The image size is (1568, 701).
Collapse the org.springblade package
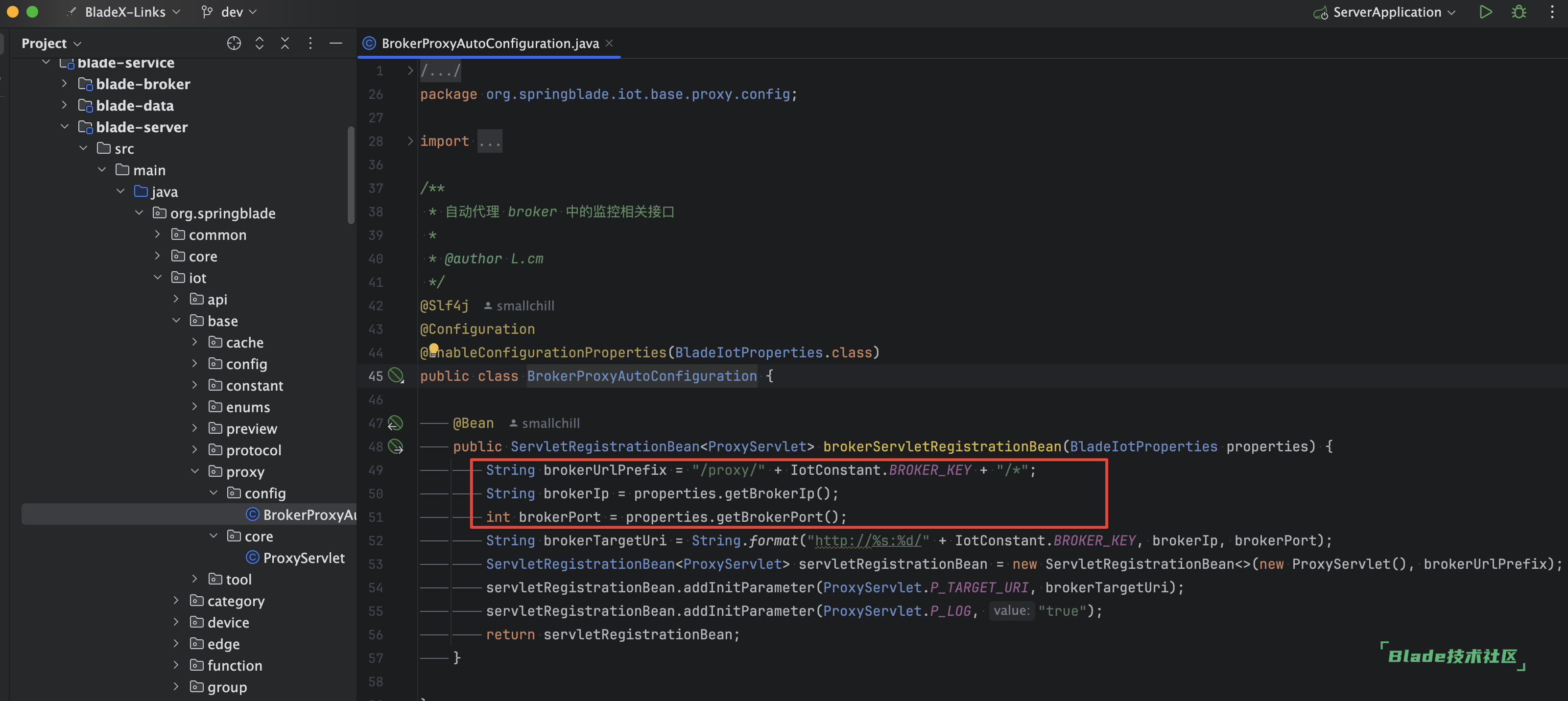tap(140, 212)
